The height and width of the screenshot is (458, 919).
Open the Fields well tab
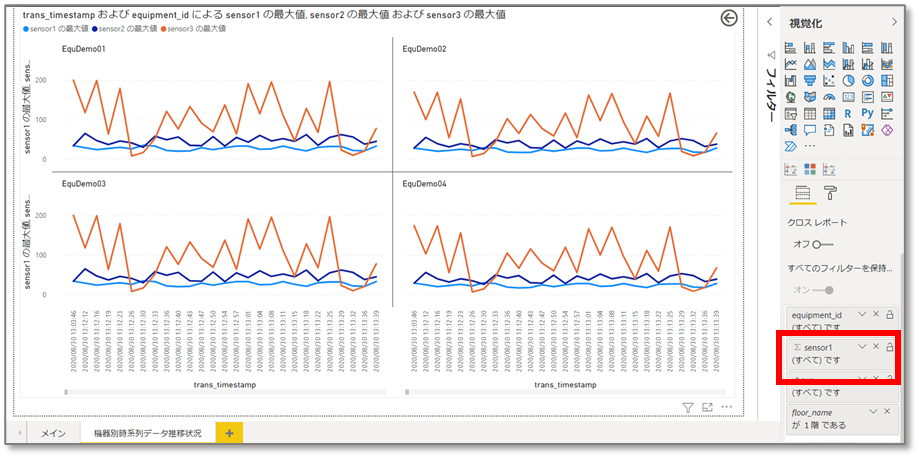(x=802, y=192)
